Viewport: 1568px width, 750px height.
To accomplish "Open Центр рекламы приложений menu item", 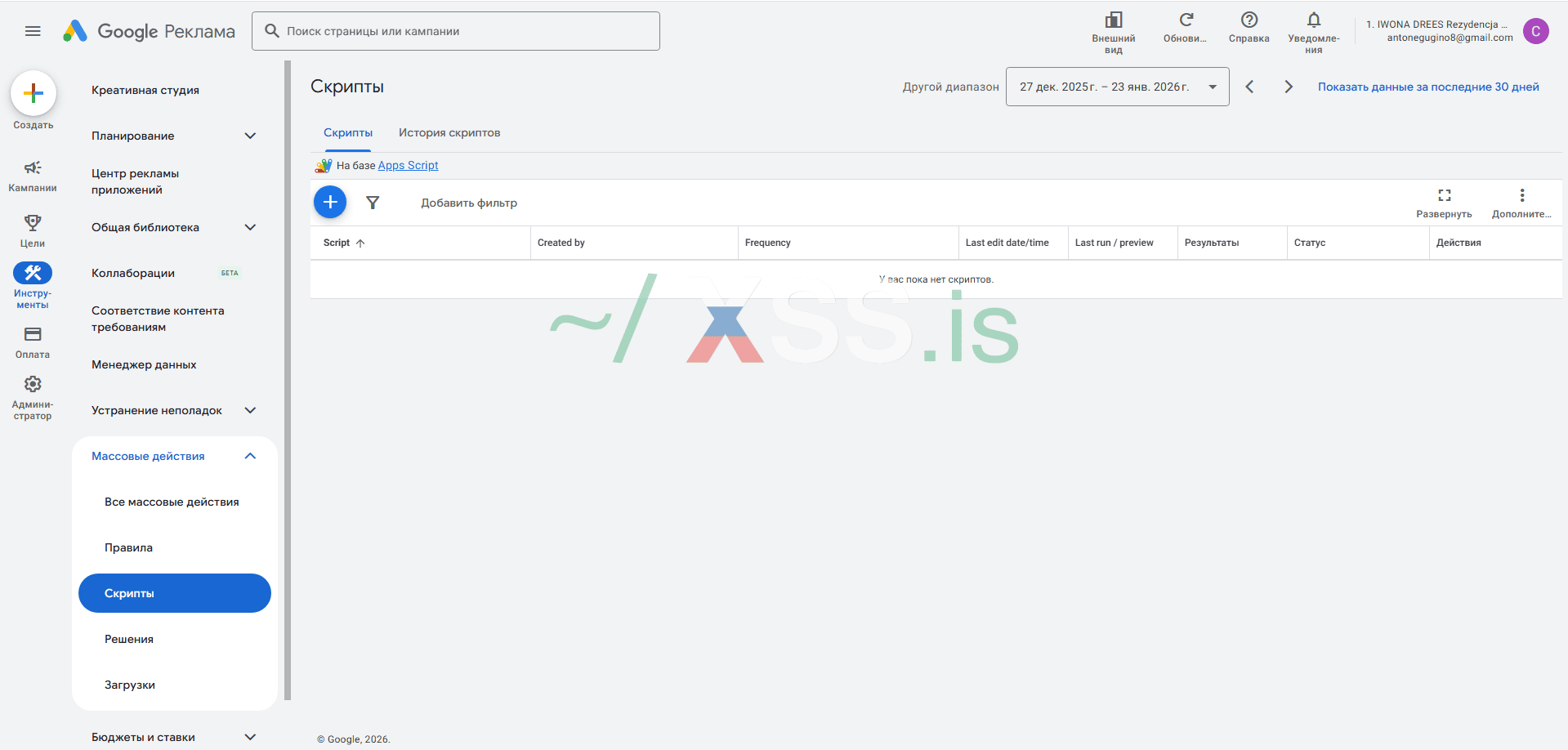I will pos(136,181).
